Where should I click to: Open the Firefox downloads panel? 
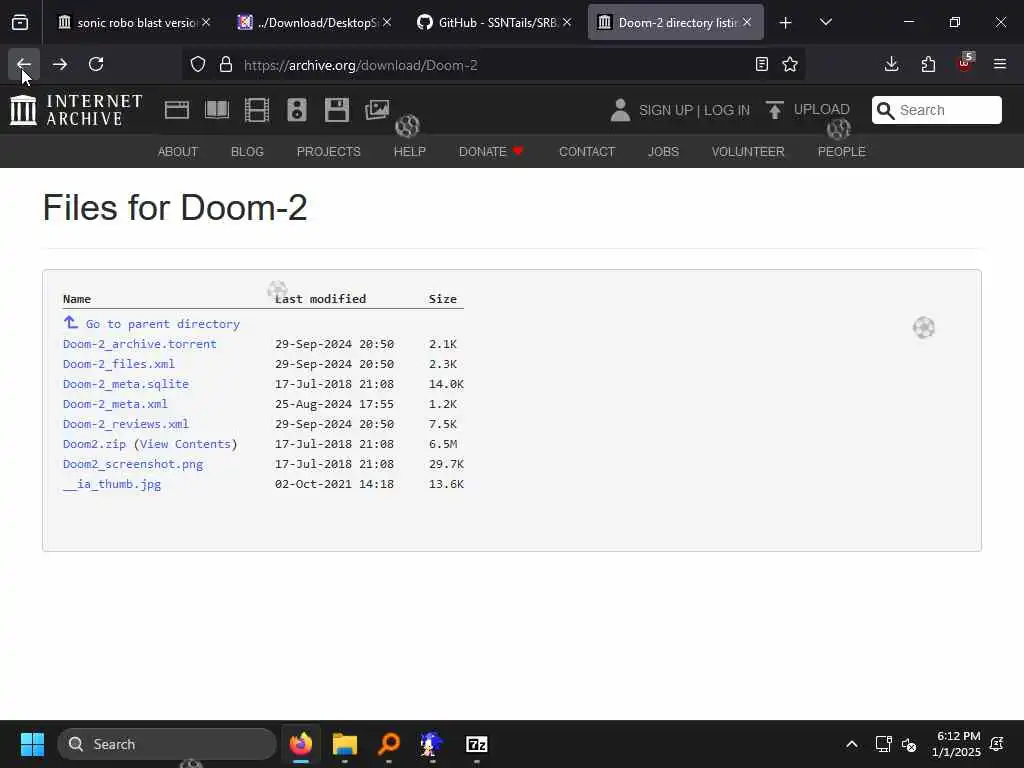[891, 64]
